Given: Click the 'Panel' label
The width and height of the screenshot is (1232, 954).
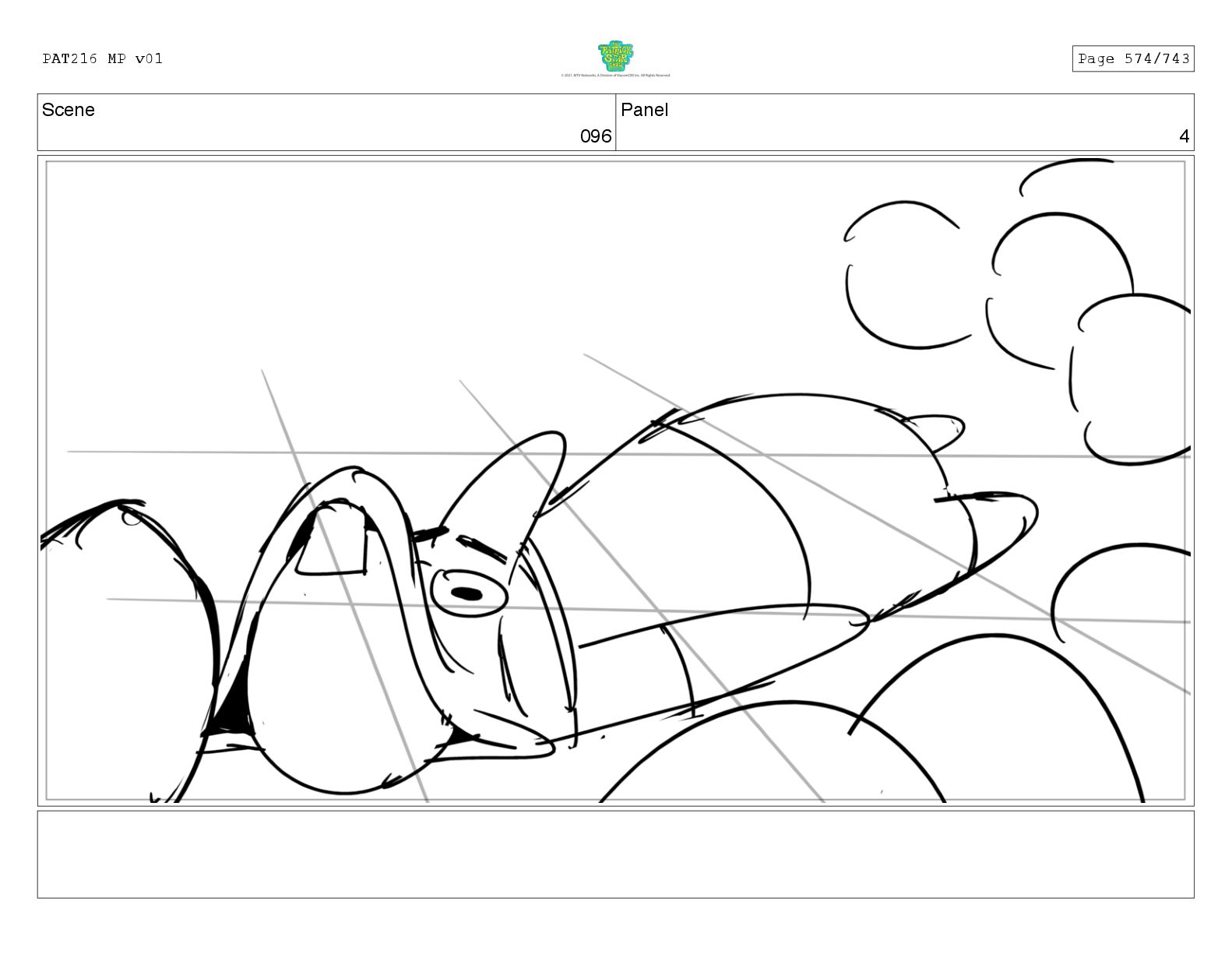Looking at the screenshot, I should click(645, 110).
